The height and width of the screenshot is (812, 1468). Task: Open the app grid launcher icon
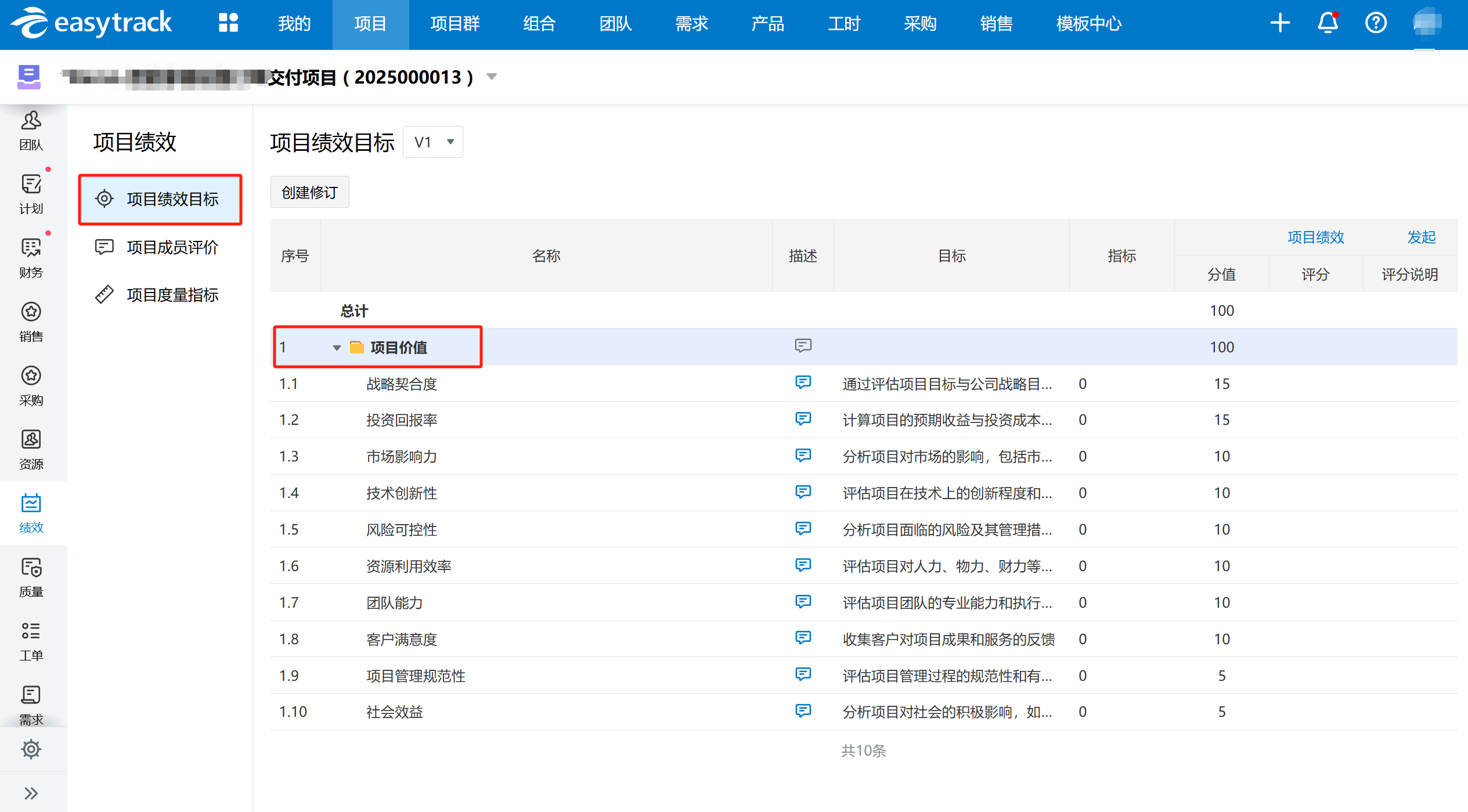(228, 23)
